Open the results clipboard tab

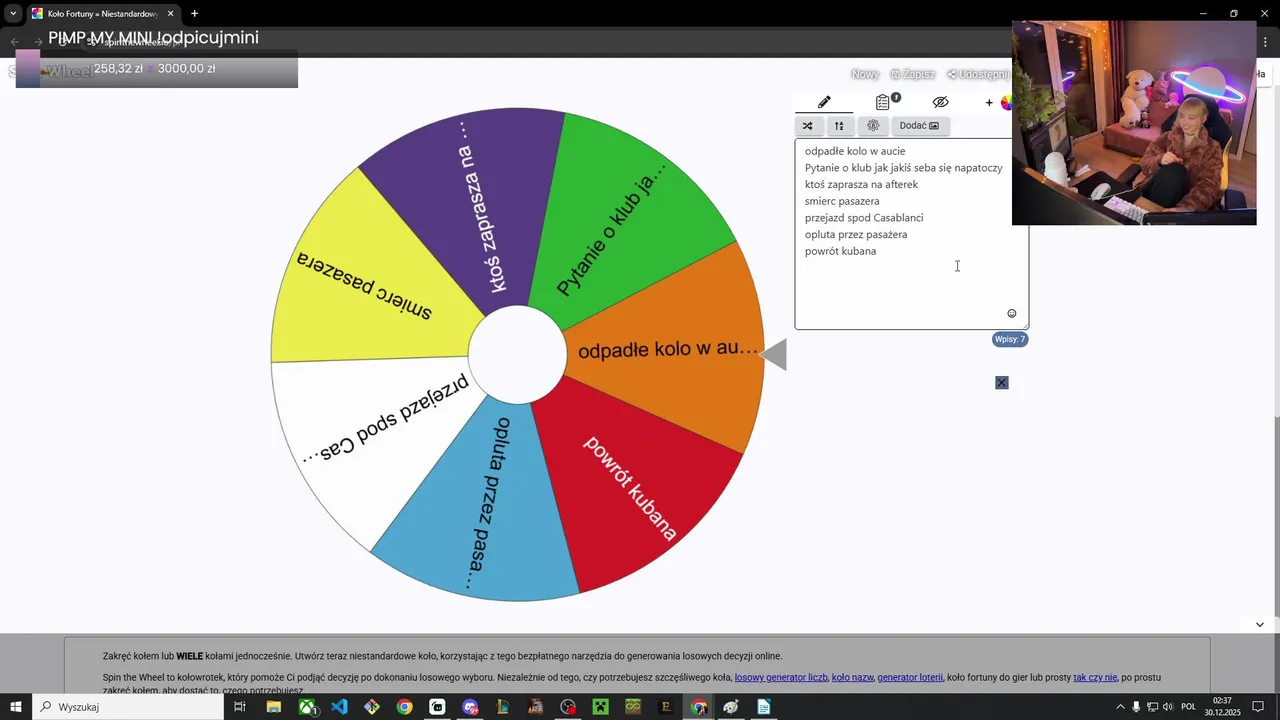[883, 102]
